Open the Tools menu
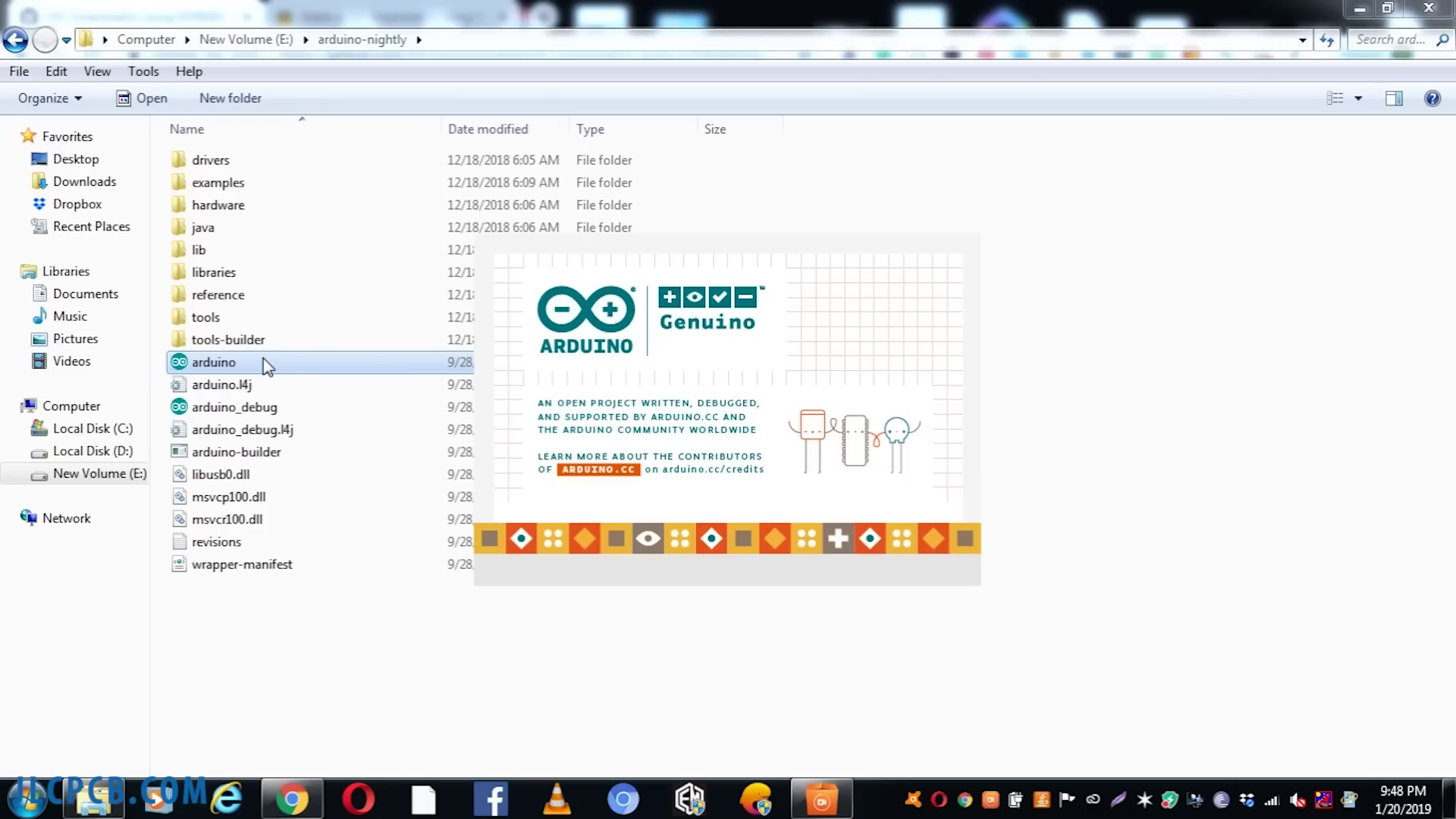The image size is (1456, 819). coord(143,71)
